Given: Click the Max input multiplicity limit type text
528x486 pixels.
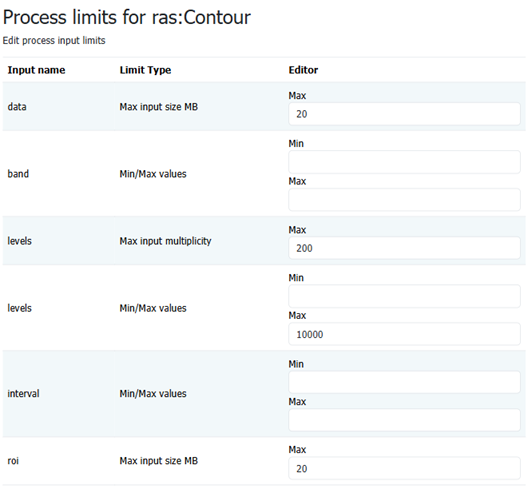Looking at the screenshot, I should point(165,241).
